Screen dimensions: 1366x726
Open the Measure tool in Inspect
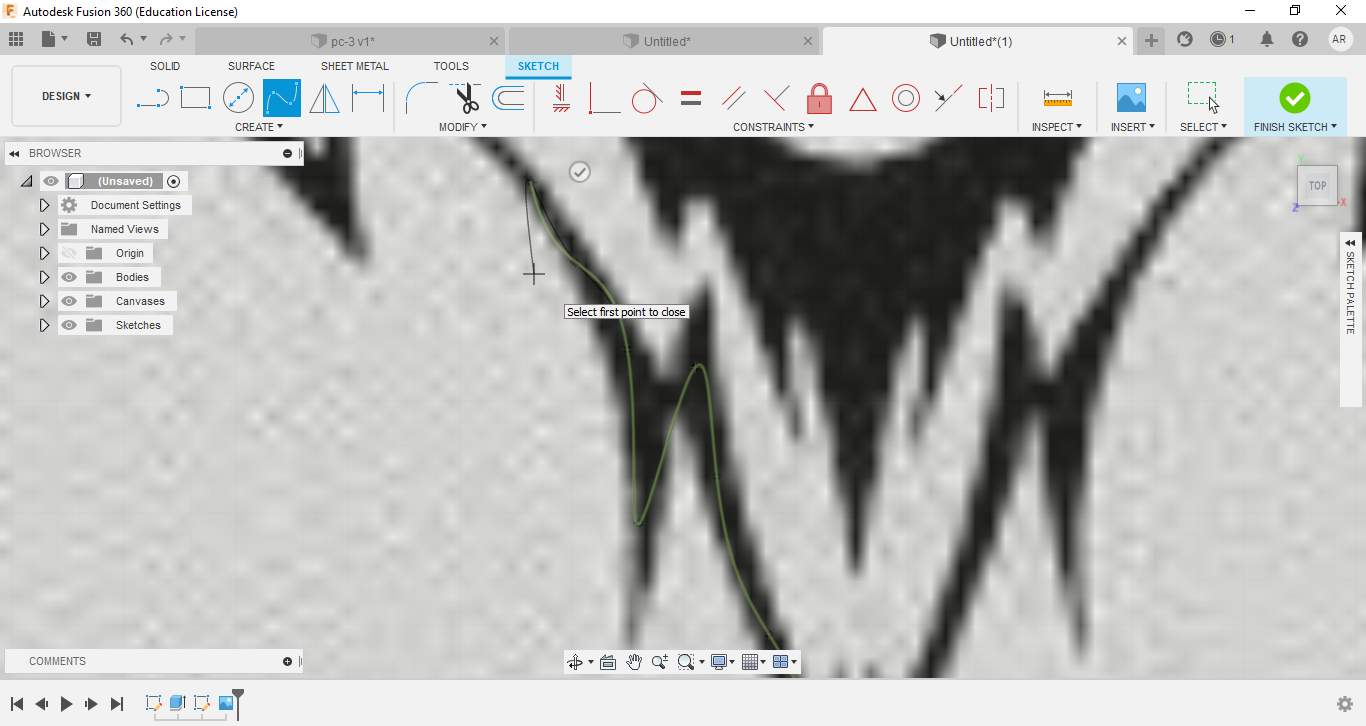(1057, 98)
